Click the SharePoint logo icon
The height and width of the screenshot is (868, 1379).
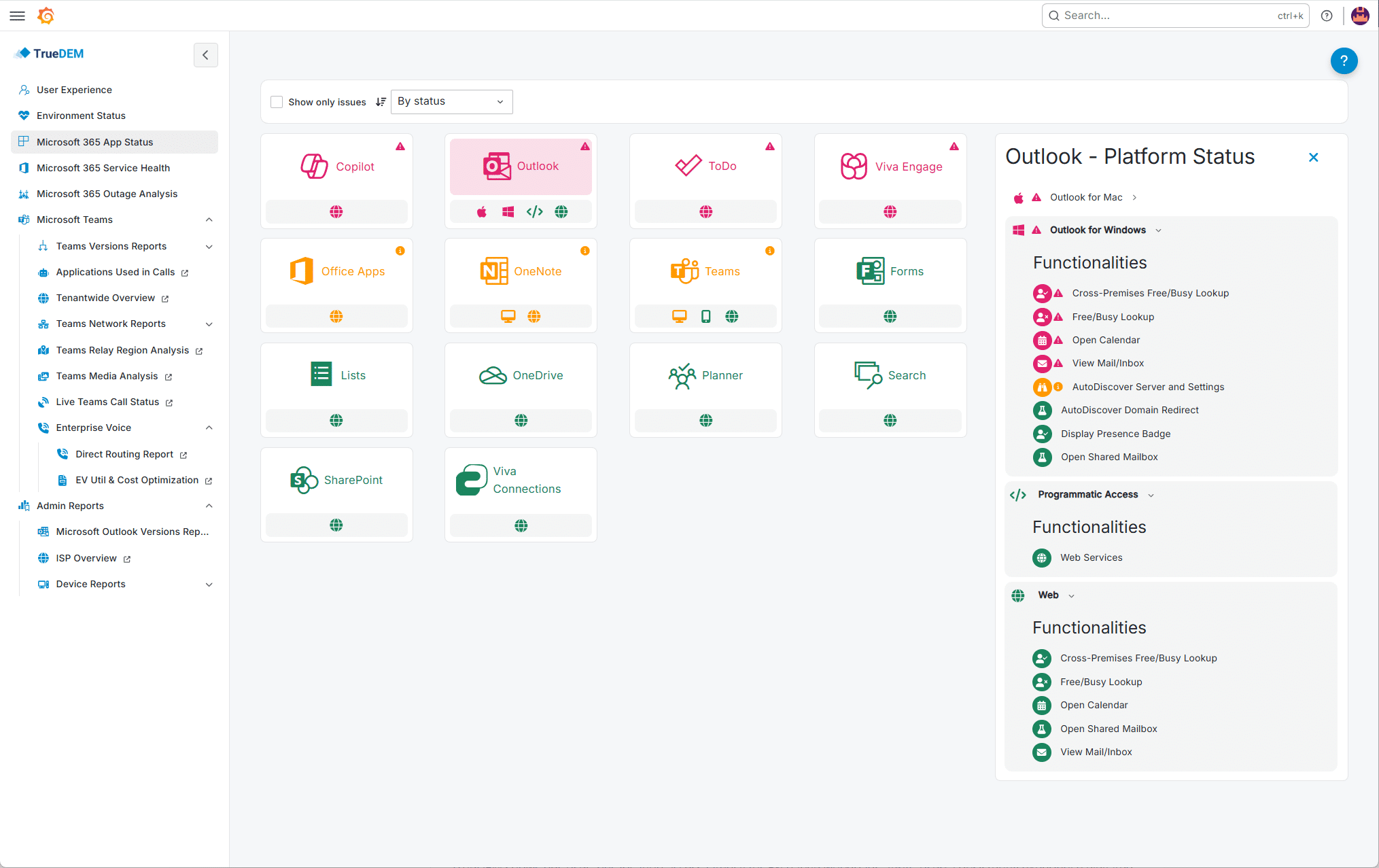pos(304,480)
